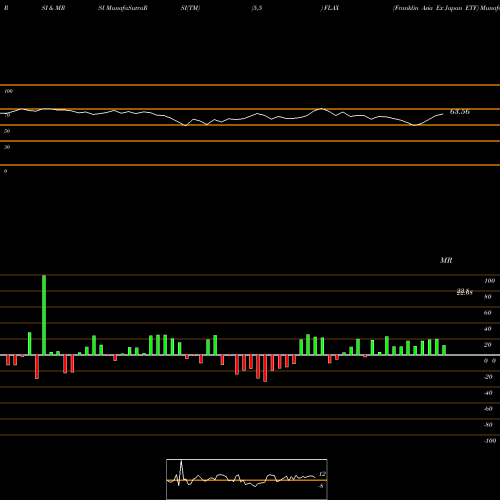Image resolution: width=500 pixels, height=500 pixels.
Task: Click the RSI axis label 50
Action: (7, 131)
